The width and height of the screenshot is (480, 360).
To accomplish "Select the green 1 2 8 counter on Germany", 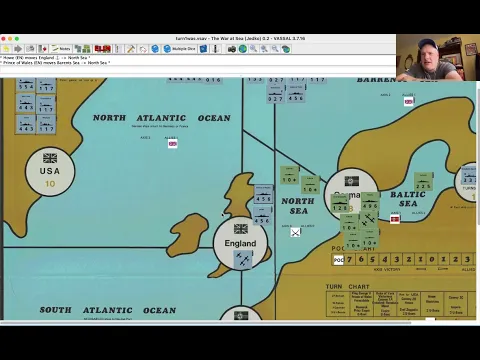I will (x=340, y=203).
